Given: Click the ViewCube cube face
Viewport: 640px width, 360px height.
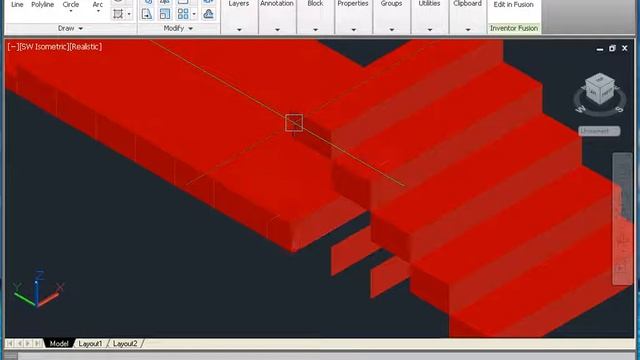Looking at the screenshot, I should coord(600,89).
